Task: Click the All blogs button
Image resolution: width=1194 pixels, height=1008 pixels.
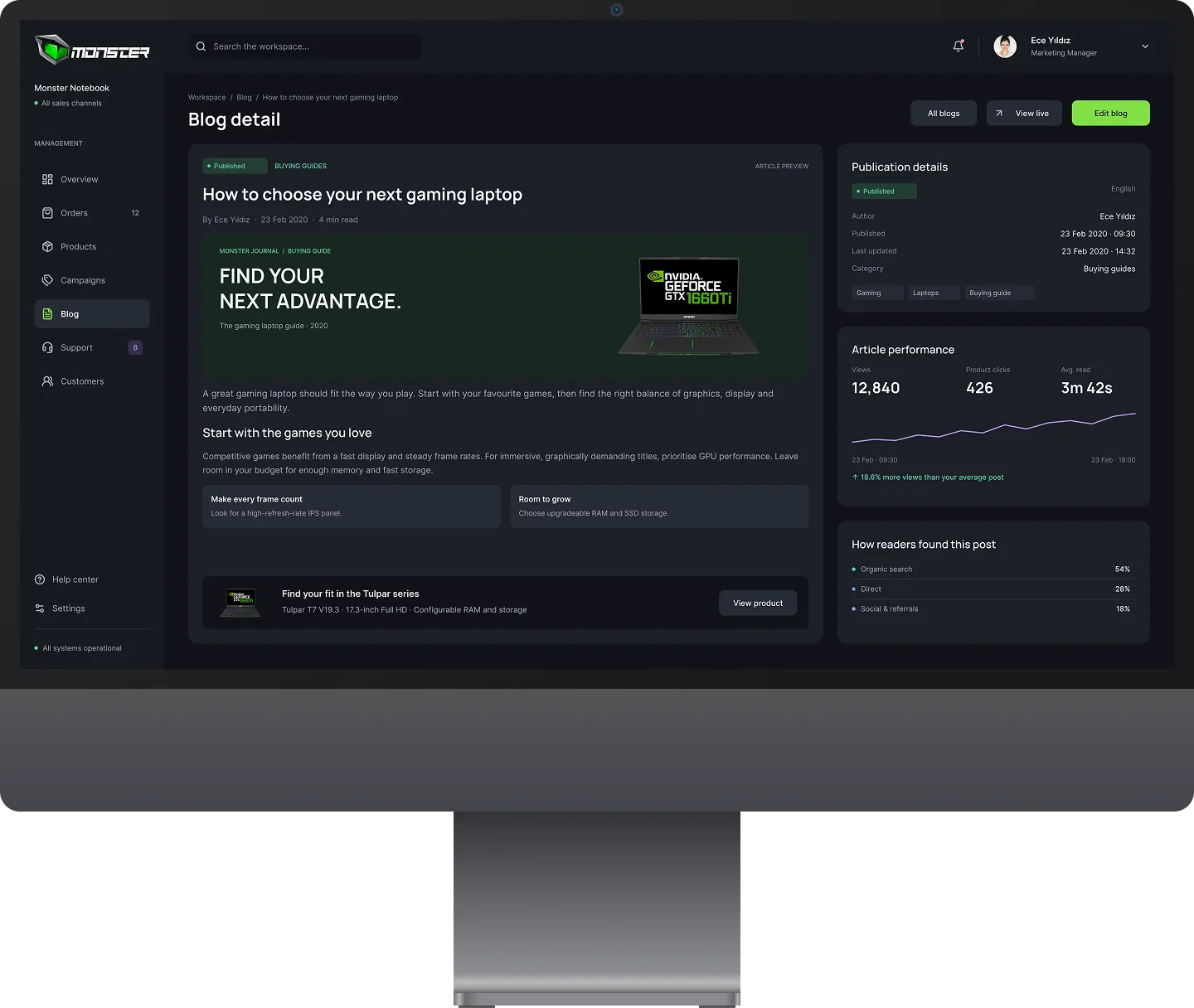Action: click(x=944, y=114)
